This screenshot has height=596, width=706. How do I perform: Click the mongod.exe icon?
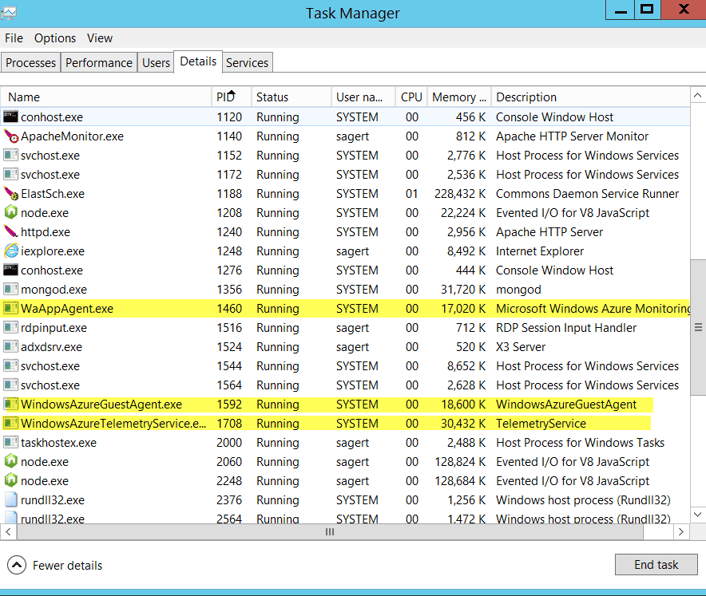pyautogui.click(x=10, y=289)
